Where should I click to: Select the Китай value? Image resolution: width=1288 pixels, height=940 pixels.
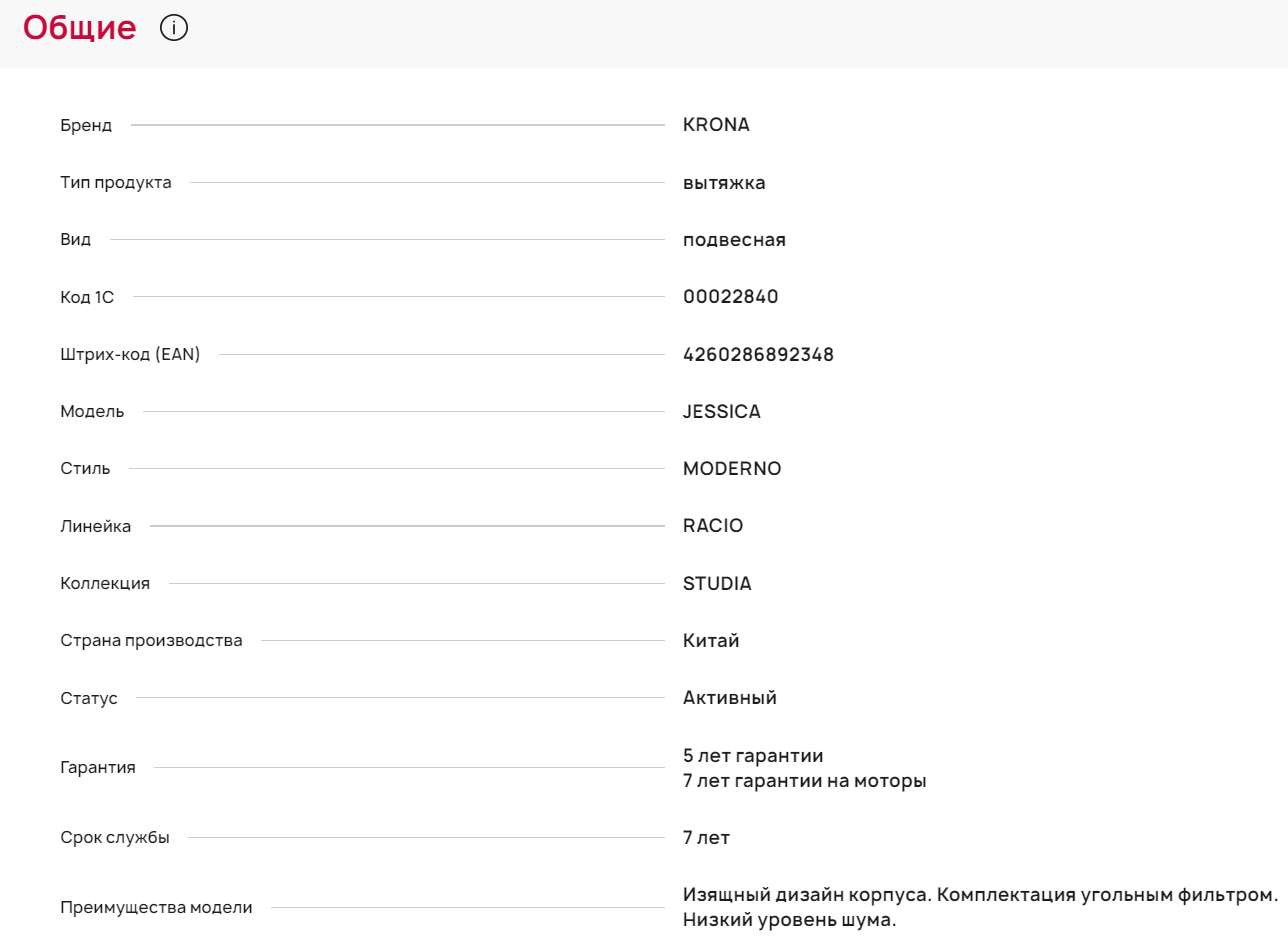pos(711,641)
